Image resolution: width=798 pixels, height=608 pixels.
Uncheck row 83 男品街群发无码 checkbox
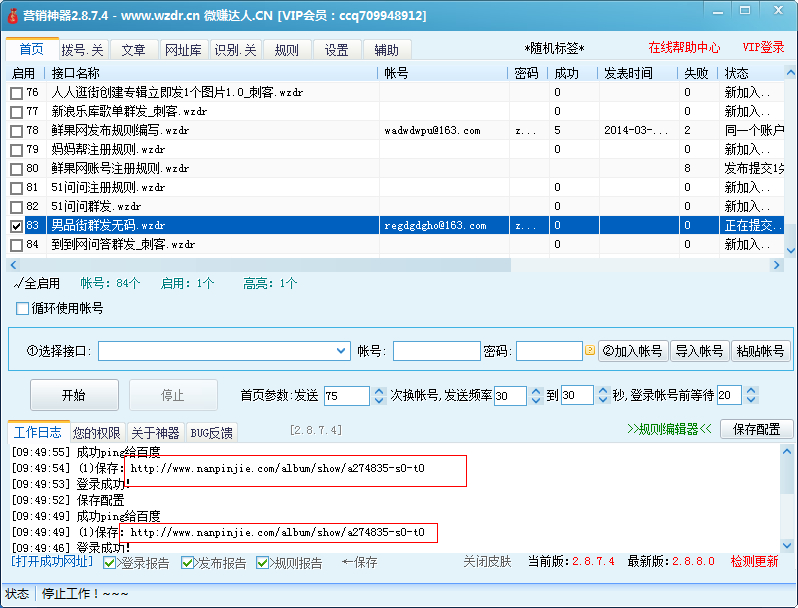pos(16,226)
